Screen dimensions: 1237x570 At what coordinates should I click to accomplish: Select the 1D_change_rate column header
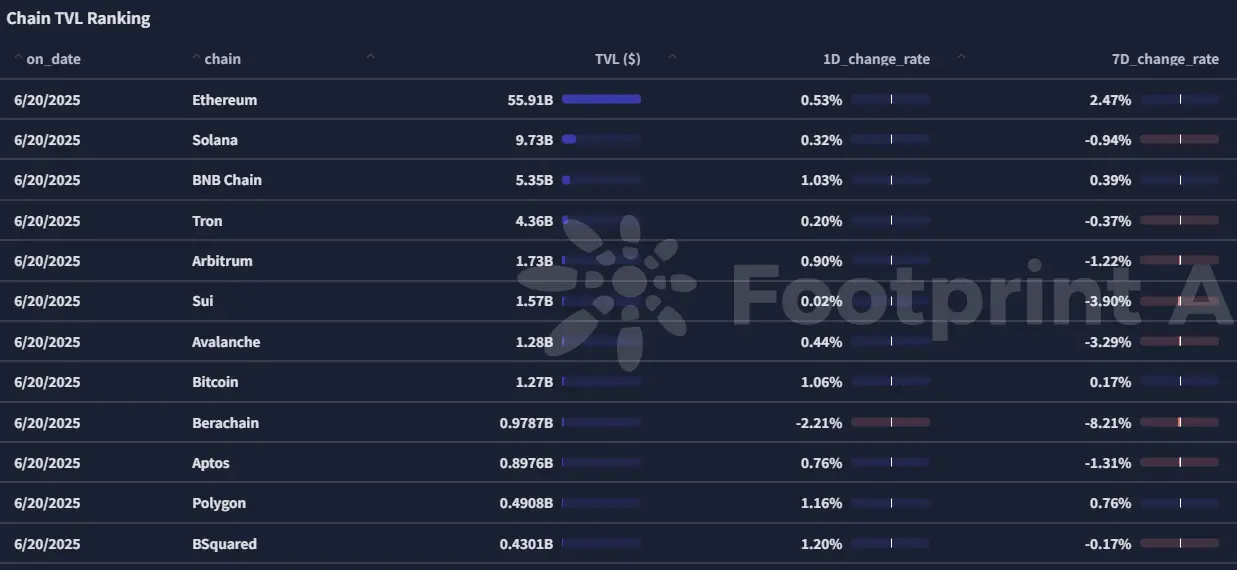pyautogui.click(x=876, y=59)
